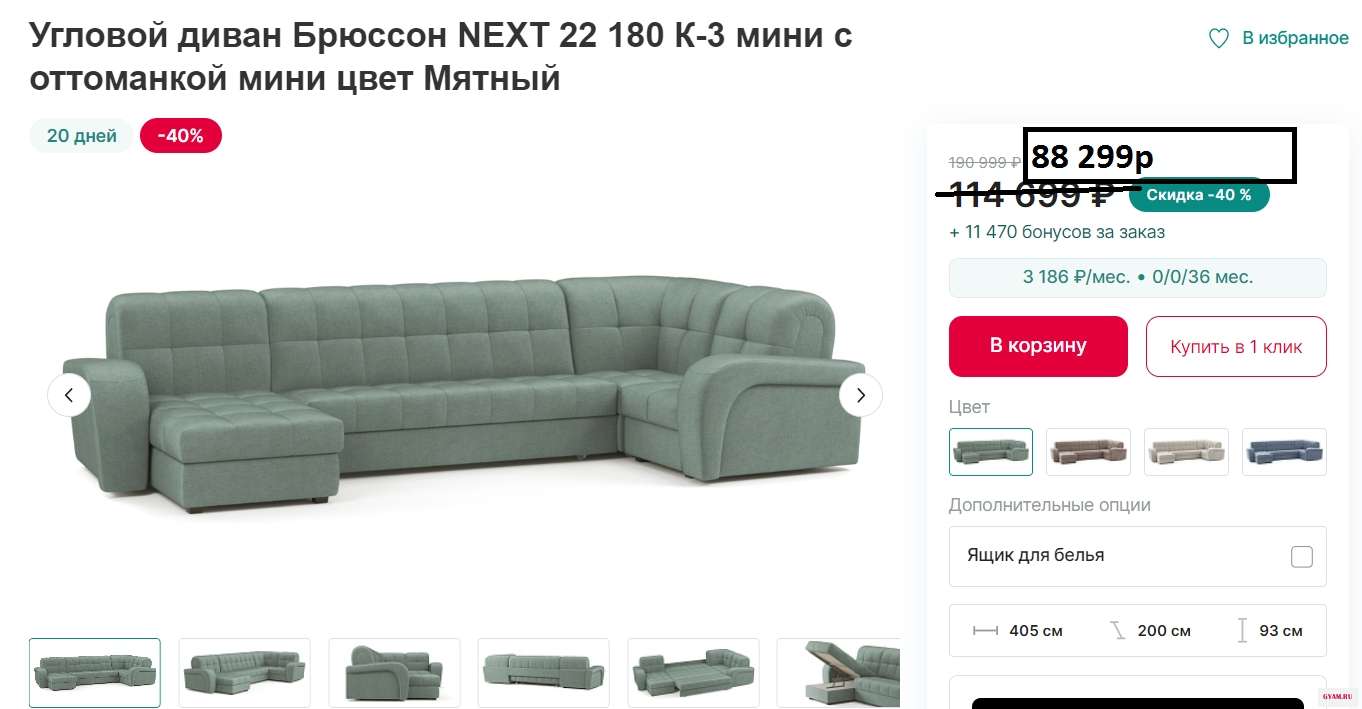
Task: Click the В избранное link
Action: pos(1295,38)
